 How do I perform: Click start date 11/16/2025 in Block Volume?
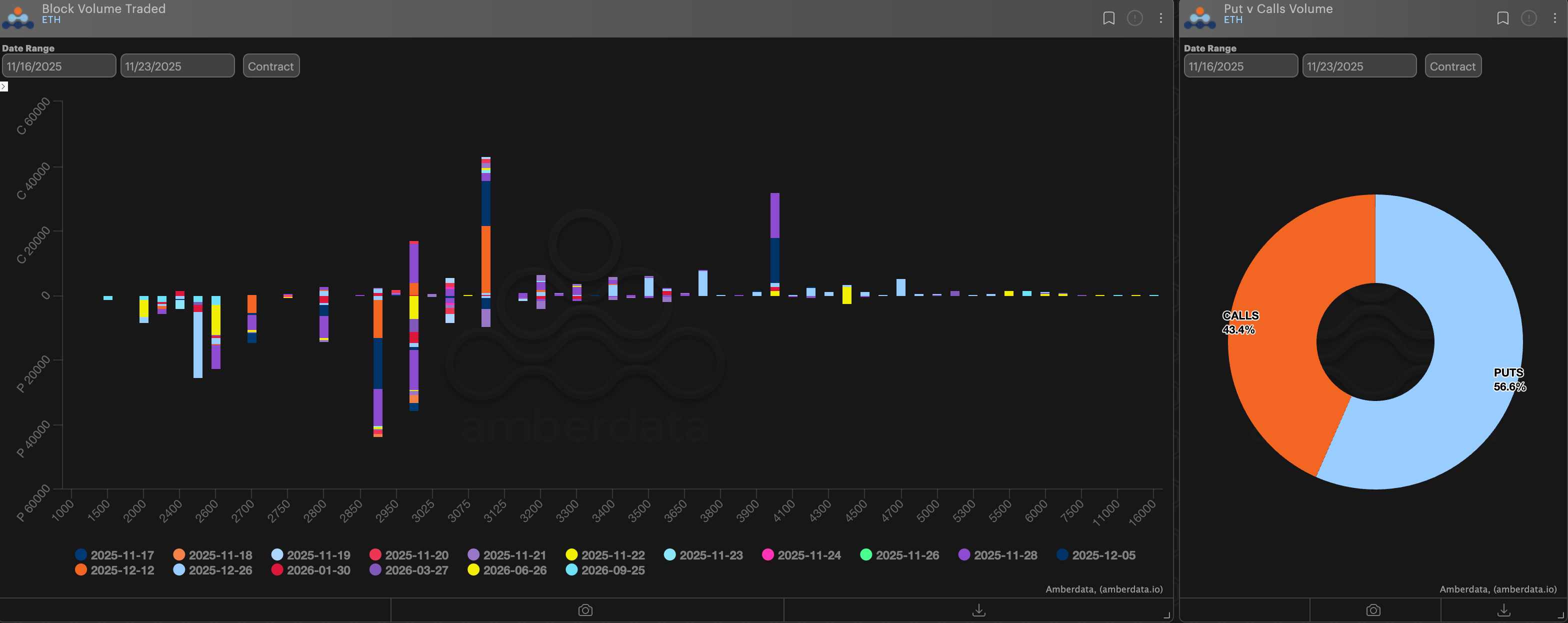58,66
